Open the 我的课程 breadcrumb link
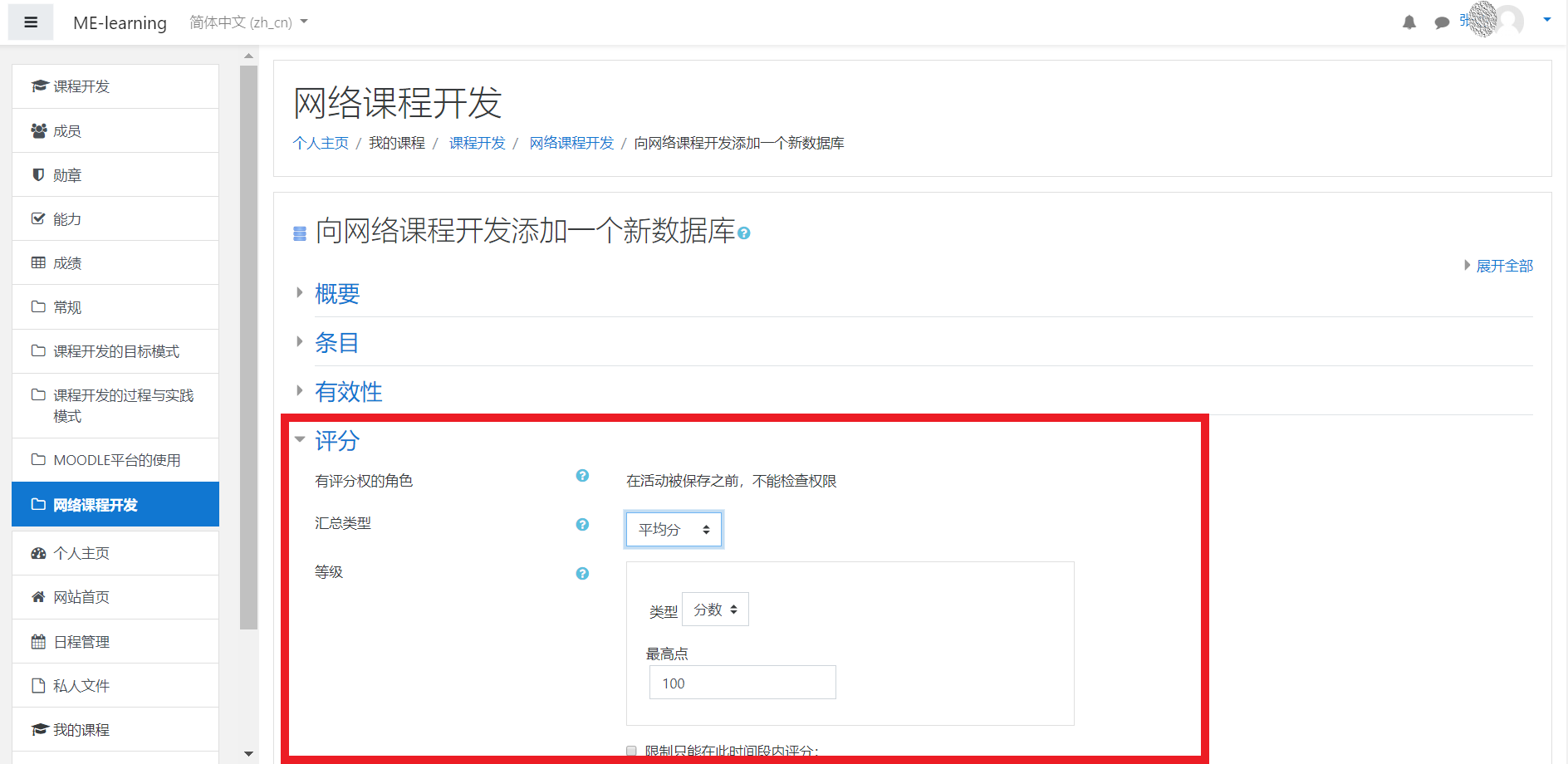The image size is (1568, 764). tap(396, 143)
